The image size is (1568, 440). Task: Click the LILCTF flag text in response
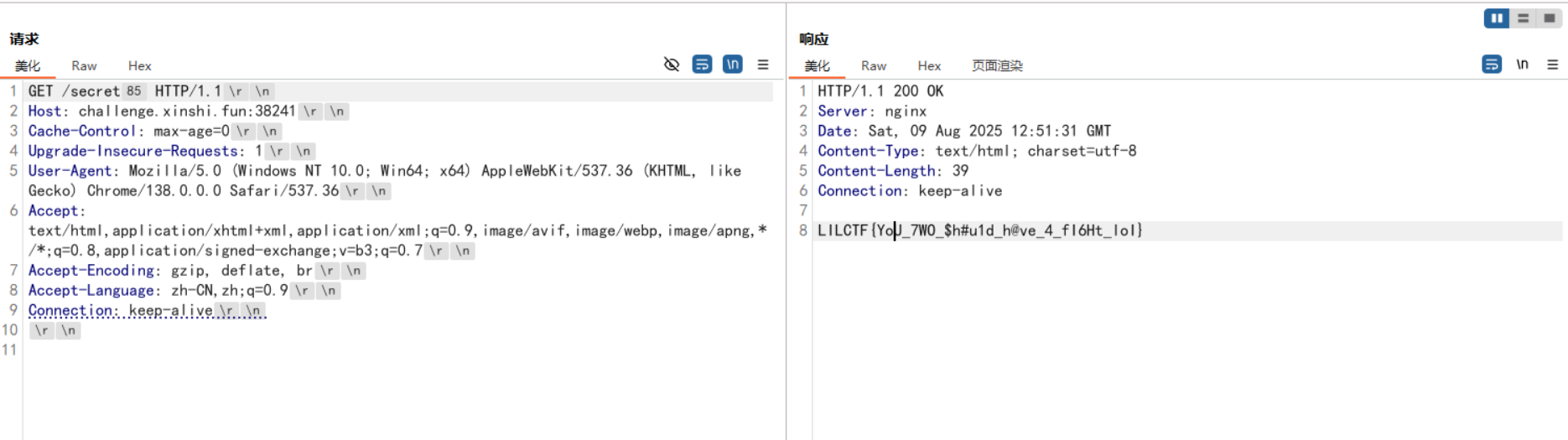pyautogui.click(x=979, y=230)
